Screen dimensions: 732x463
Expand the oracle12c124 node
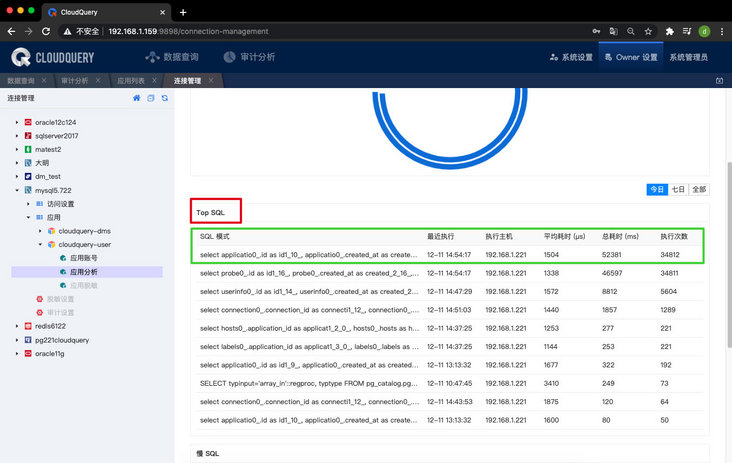click(x=17, y=122)
